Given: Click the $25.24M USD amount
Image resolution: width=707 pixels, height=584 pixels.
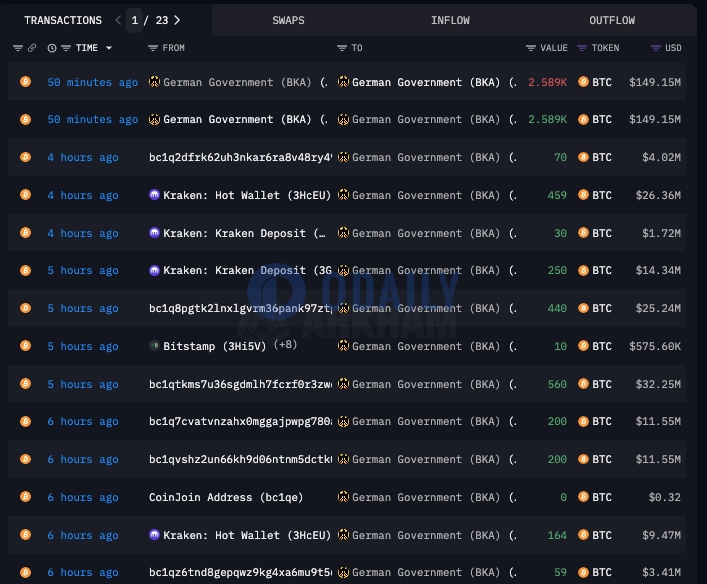Looking at the screenshot, I should point(658,308).
